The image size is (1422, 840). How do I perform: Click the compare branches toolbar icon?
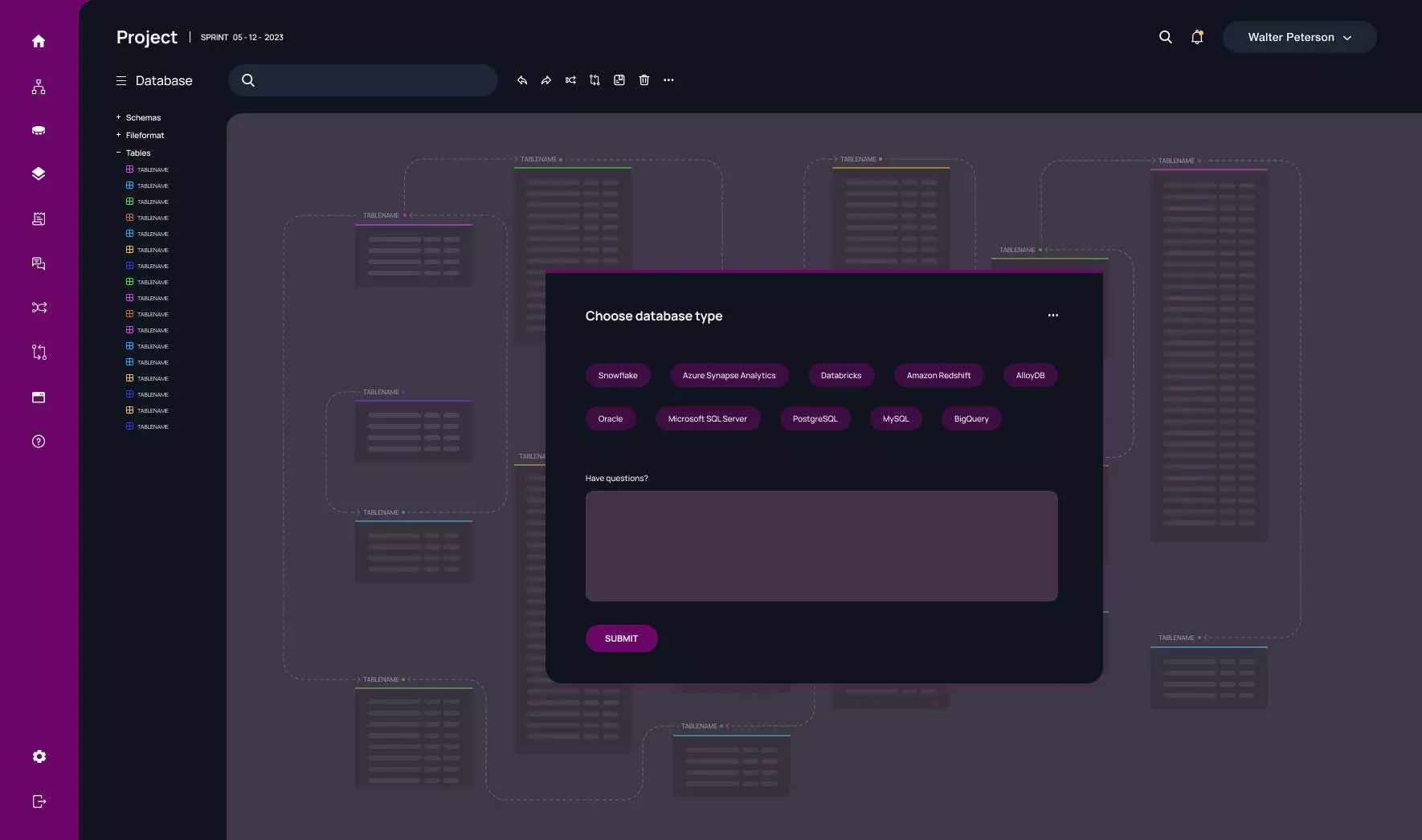(595, 80)
